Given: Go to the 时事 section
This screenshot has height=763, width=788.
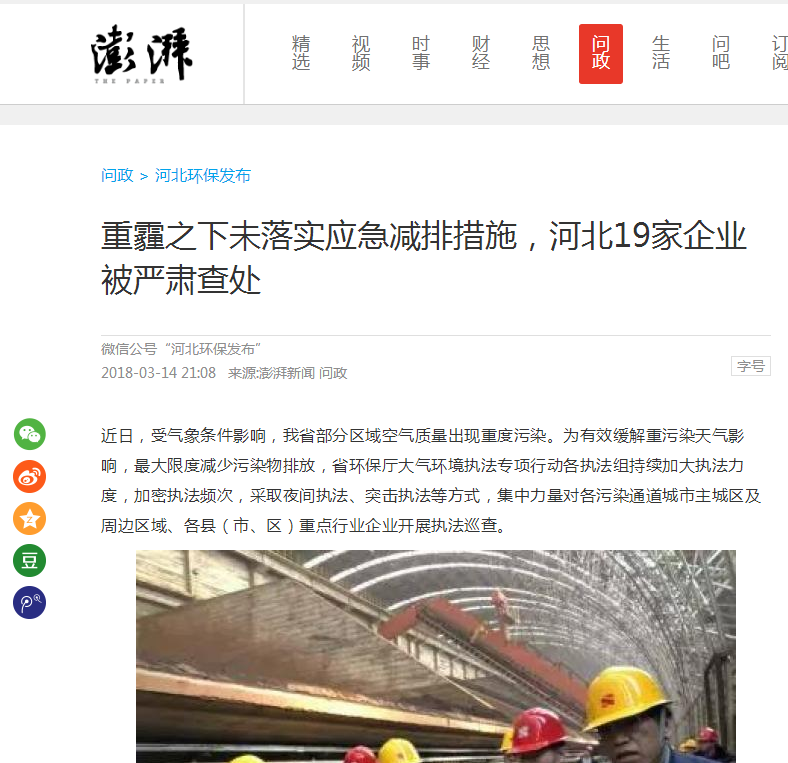Looking at the screenshot, I should pyautogui.click(x=421, y=53).
